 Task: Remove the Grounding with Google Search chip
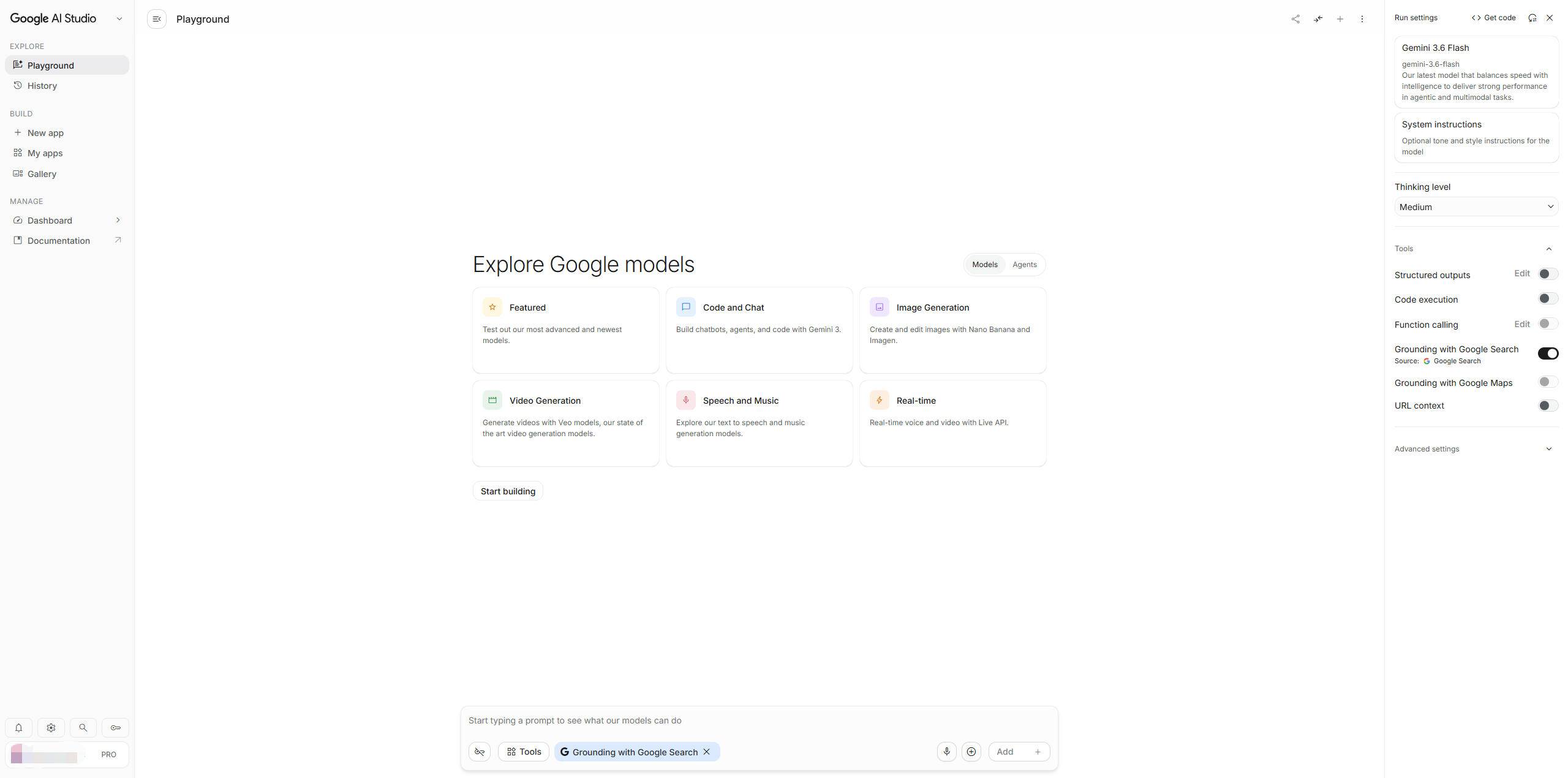(706, 752)
